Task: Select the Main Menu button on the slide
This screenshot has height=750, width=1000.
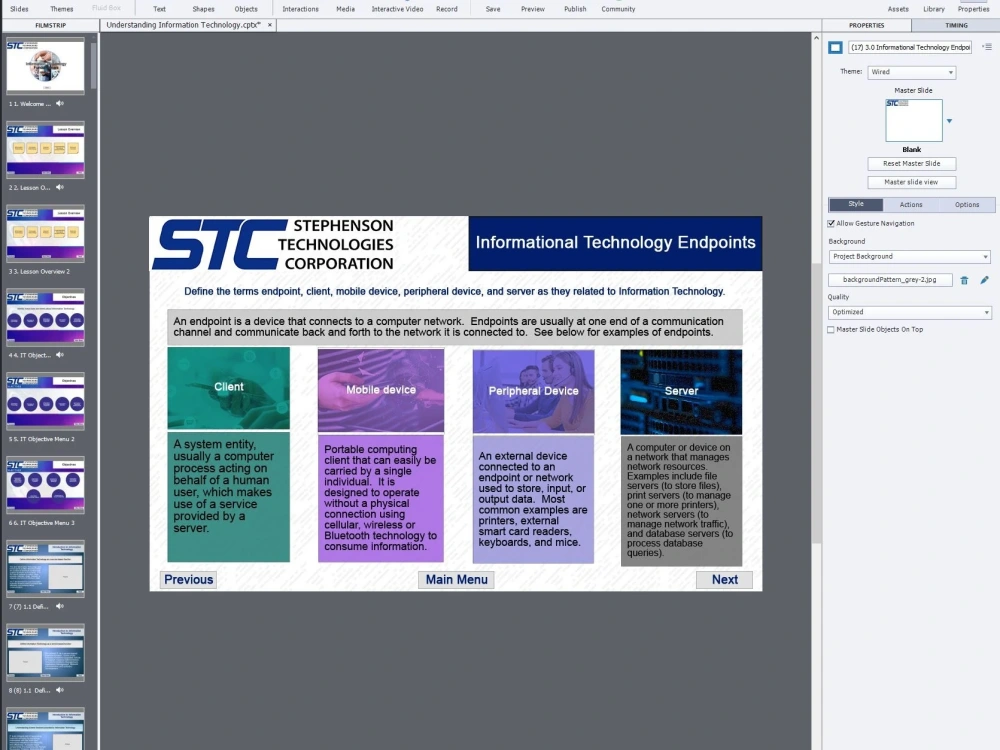Action: [x=457, y=579]
